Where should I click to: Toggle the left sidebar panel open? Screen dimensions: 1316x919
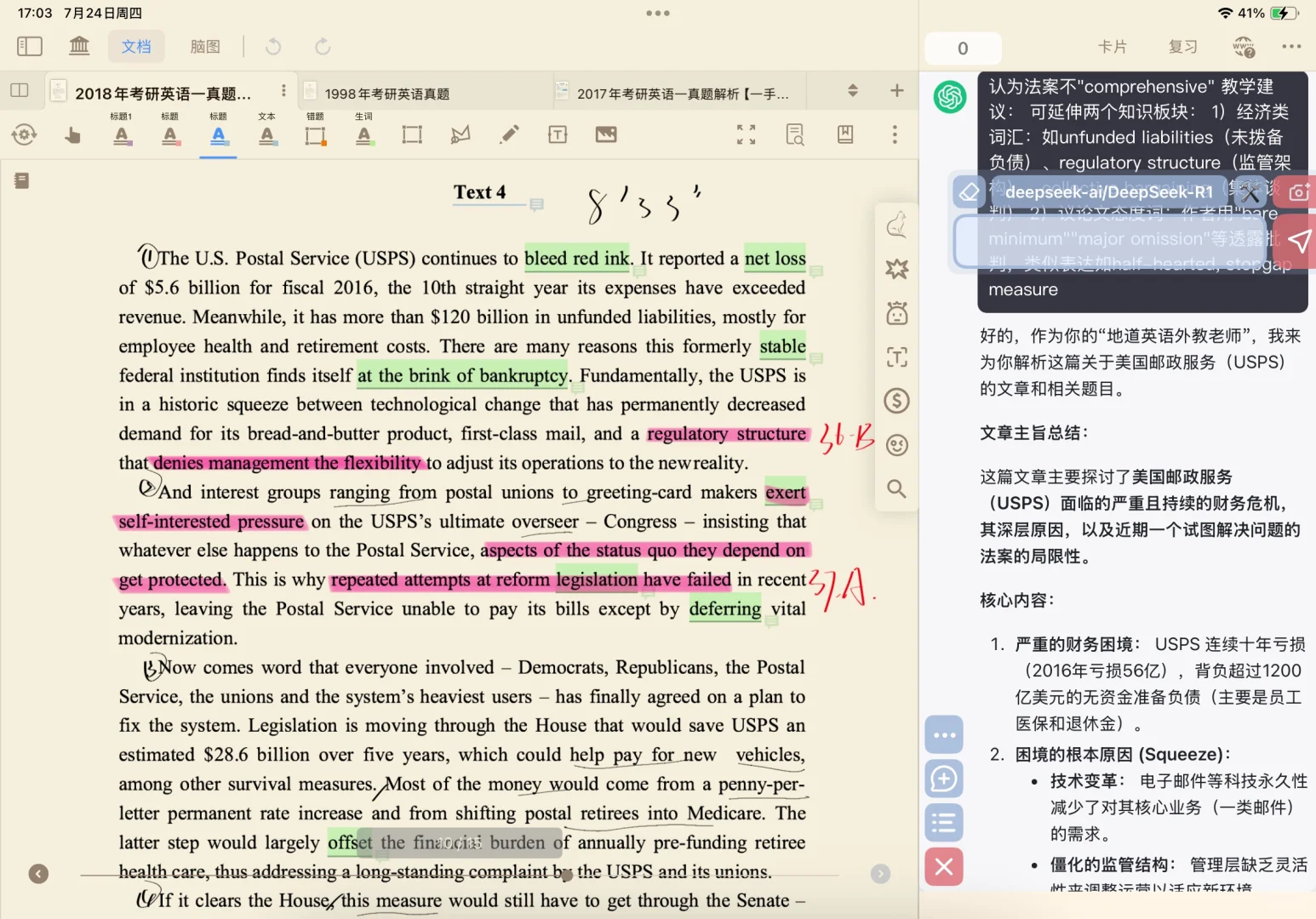[x=29, y=46]
